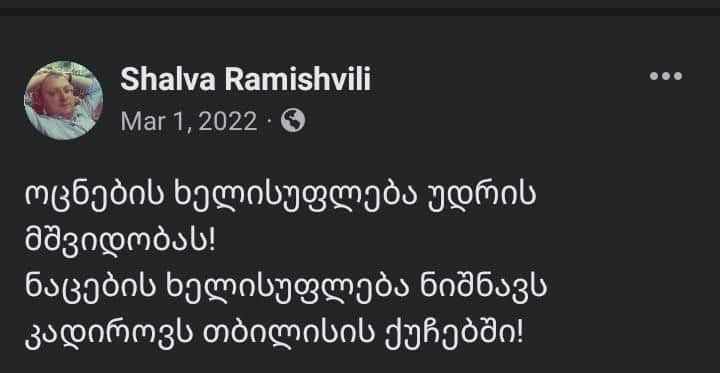Image resolution: width=720 pixels, height=373 pixels.
Task: Click the first word 'Shalva' in author name
Action: 168,80
